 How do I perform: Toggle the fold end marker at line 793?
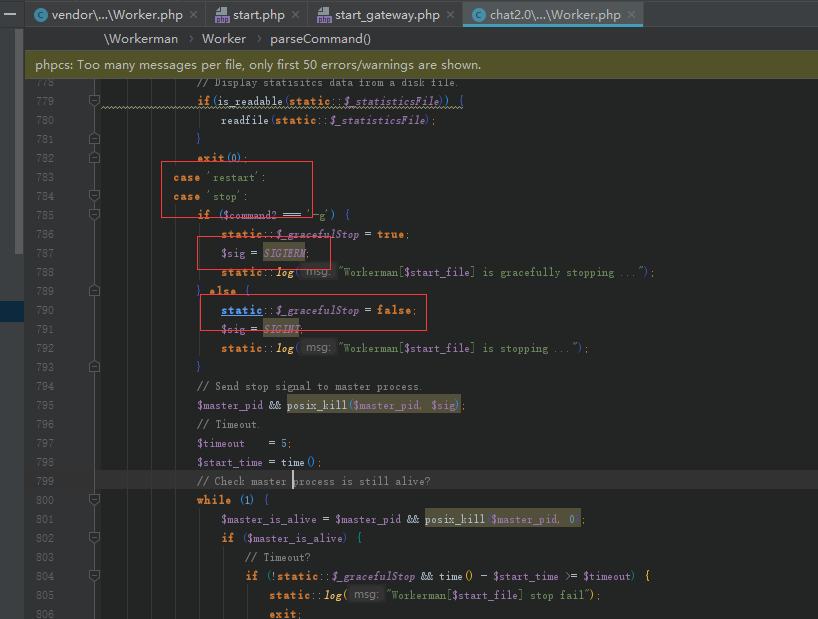coord(94,367)
